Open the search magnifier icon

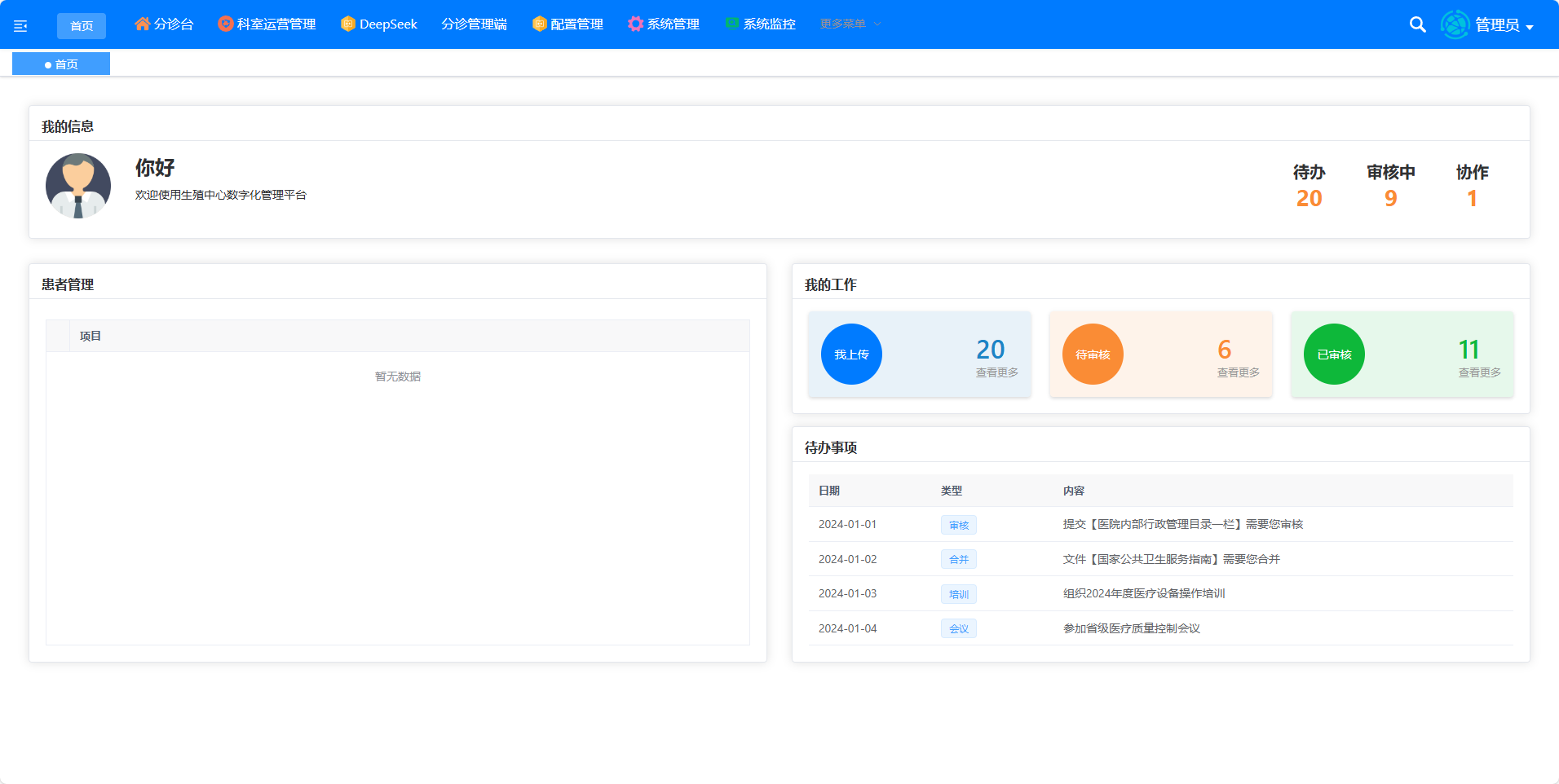tap(1418, 24)
